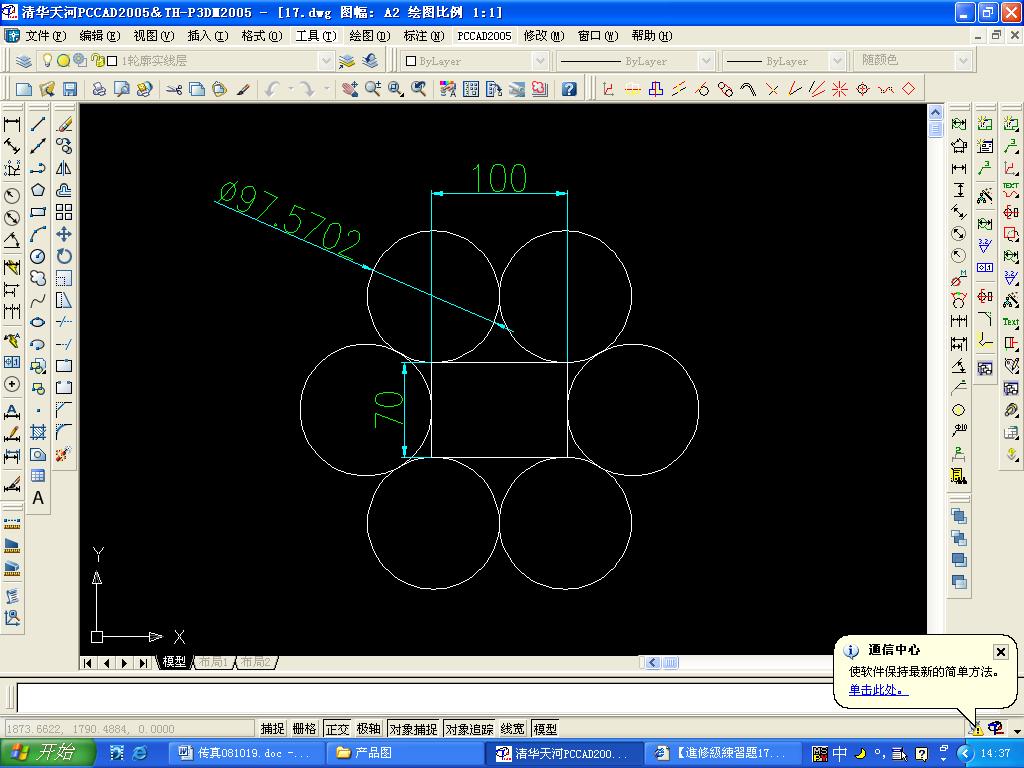Open the 绘图(D) menu

click(x=370, y=35)
